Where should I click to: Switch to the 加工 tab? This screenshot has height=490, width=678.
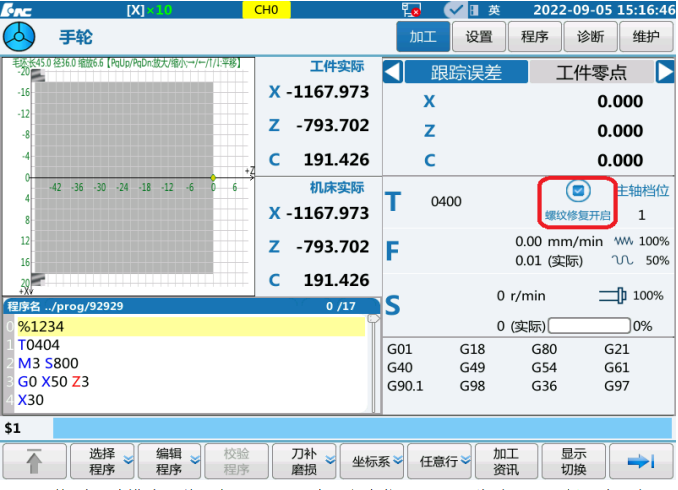[423, 37]
